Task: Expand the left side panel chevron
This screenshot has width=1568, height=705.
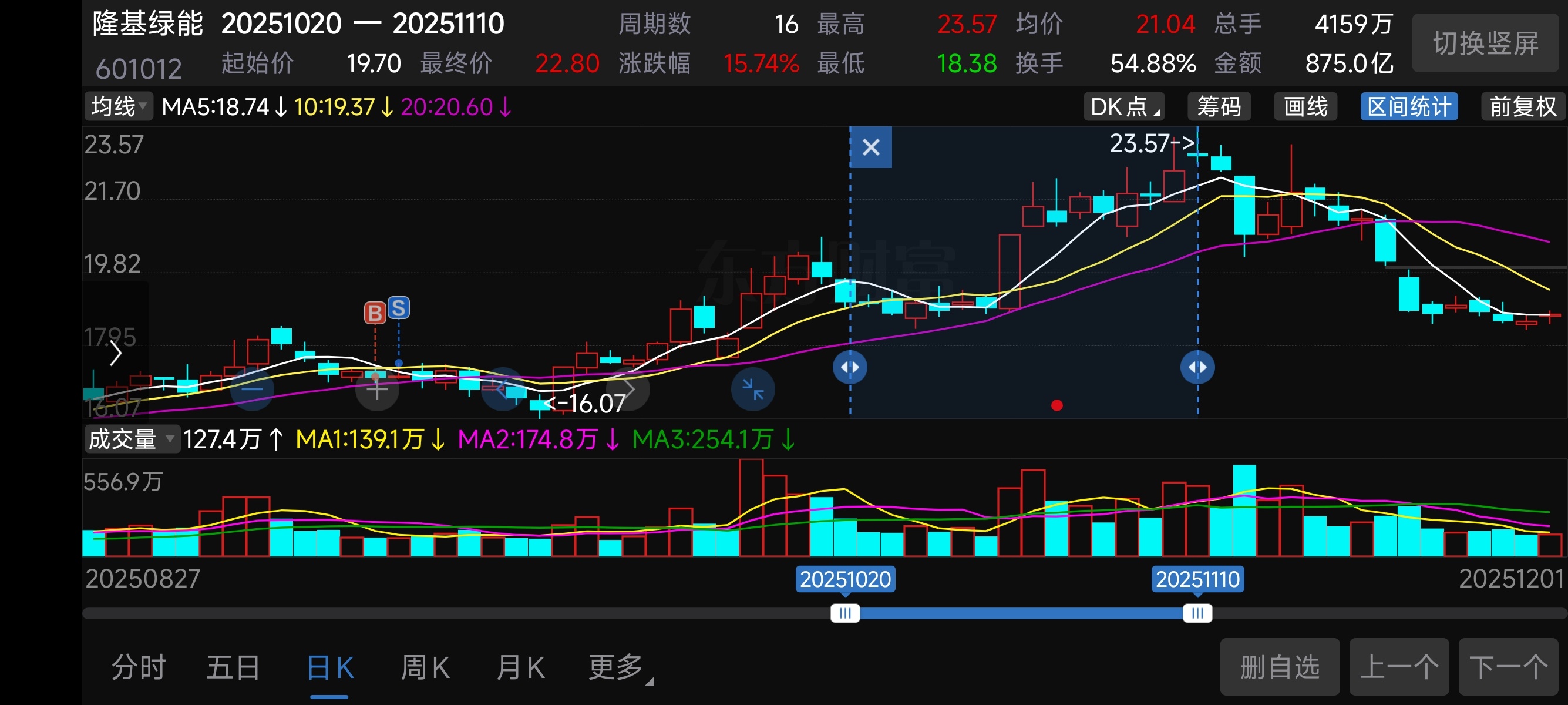Action: tap(115, 353)
